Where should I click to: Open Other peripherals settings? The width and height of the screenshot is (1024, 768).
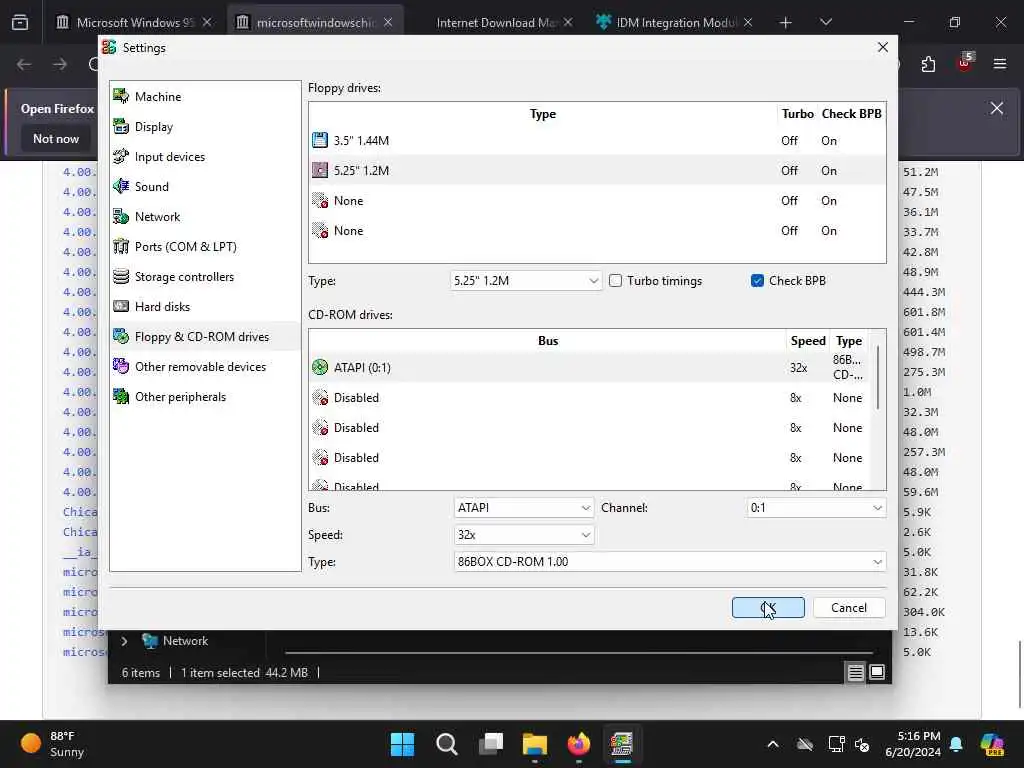204,397
